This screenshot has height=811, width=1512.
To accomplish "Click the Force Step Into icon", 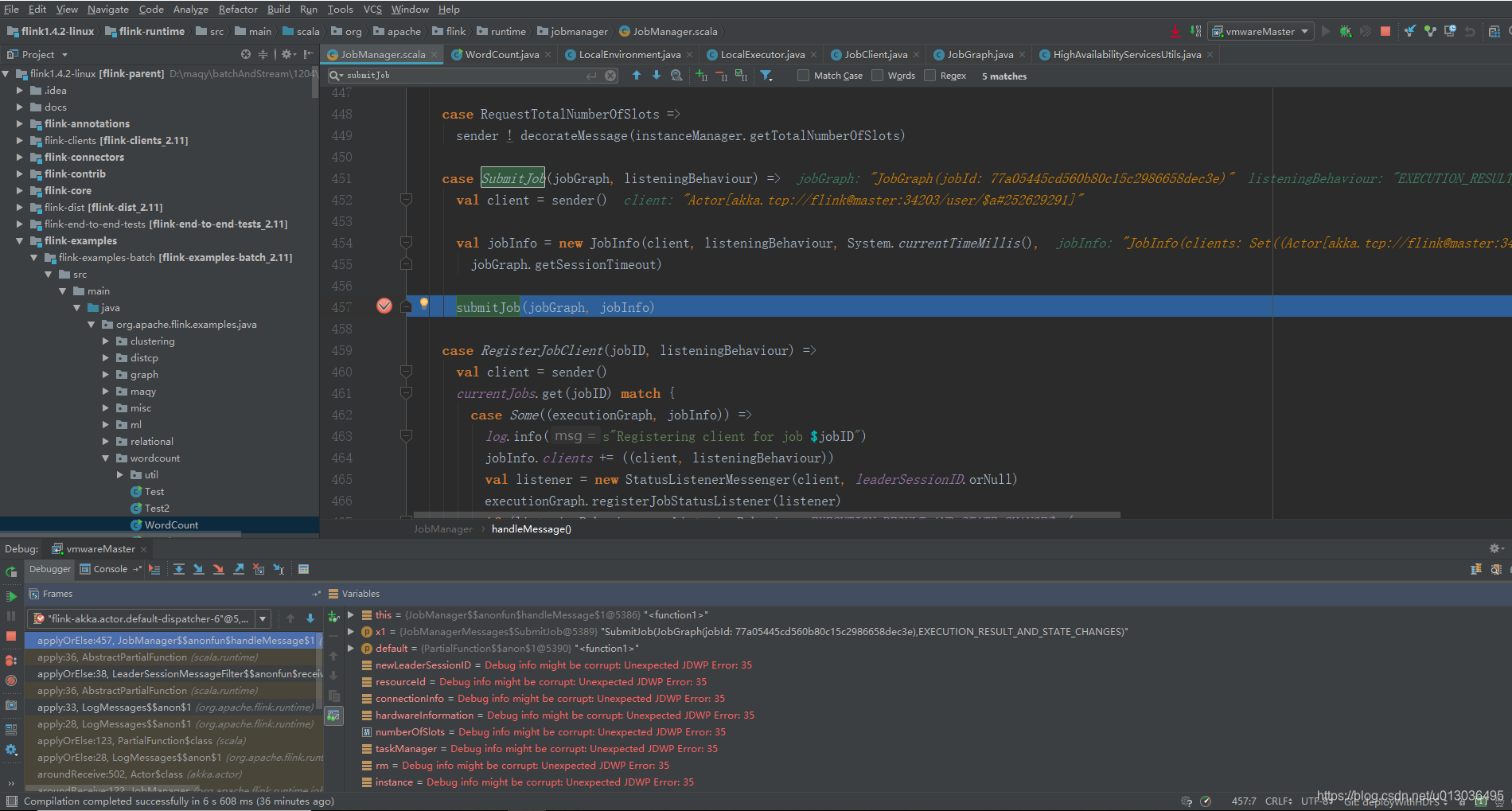I will (219, 569).
